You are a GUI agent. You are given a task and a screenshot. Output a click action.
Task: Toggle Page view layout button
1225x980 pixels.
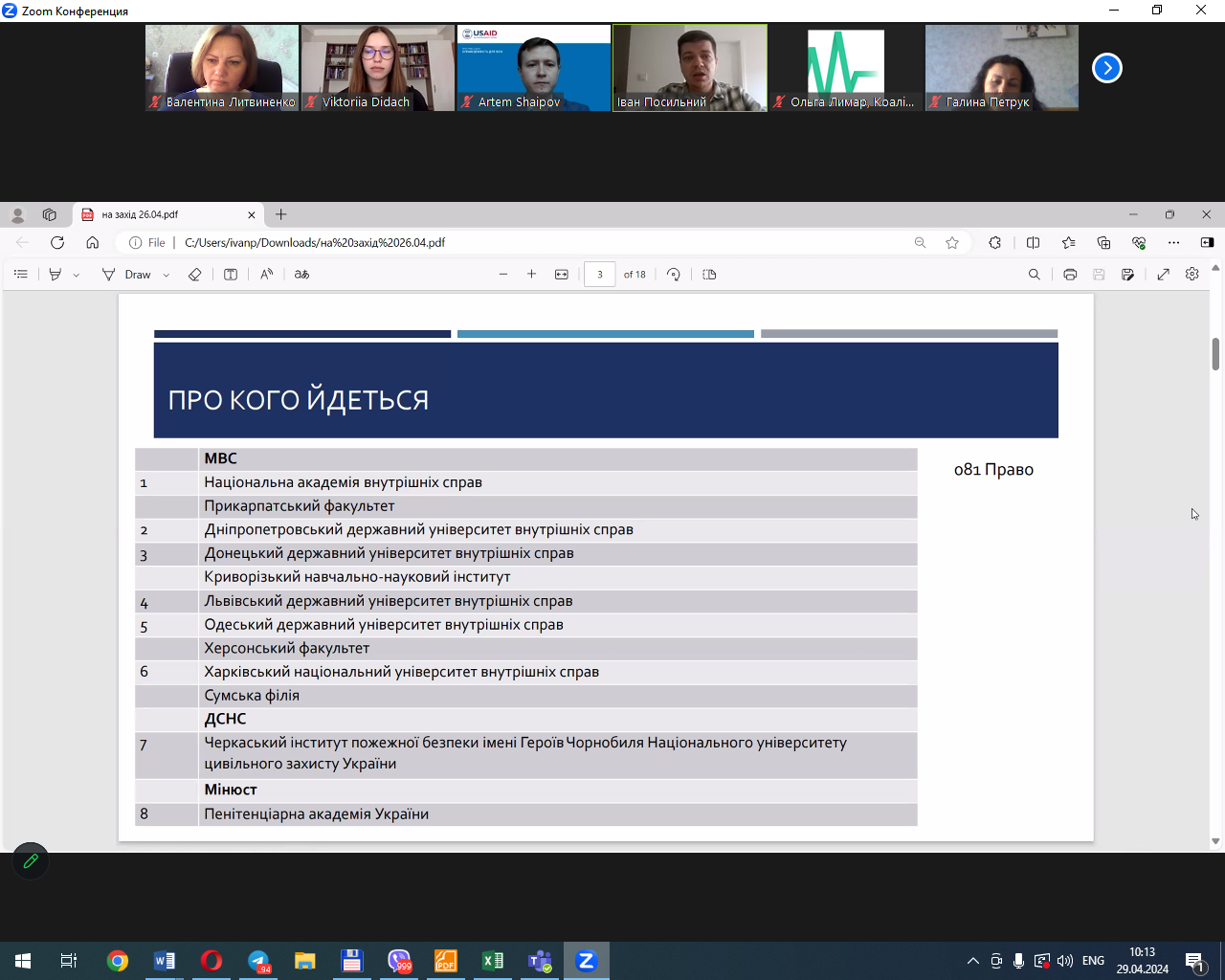pyautogui.click(x=709, y=275)
